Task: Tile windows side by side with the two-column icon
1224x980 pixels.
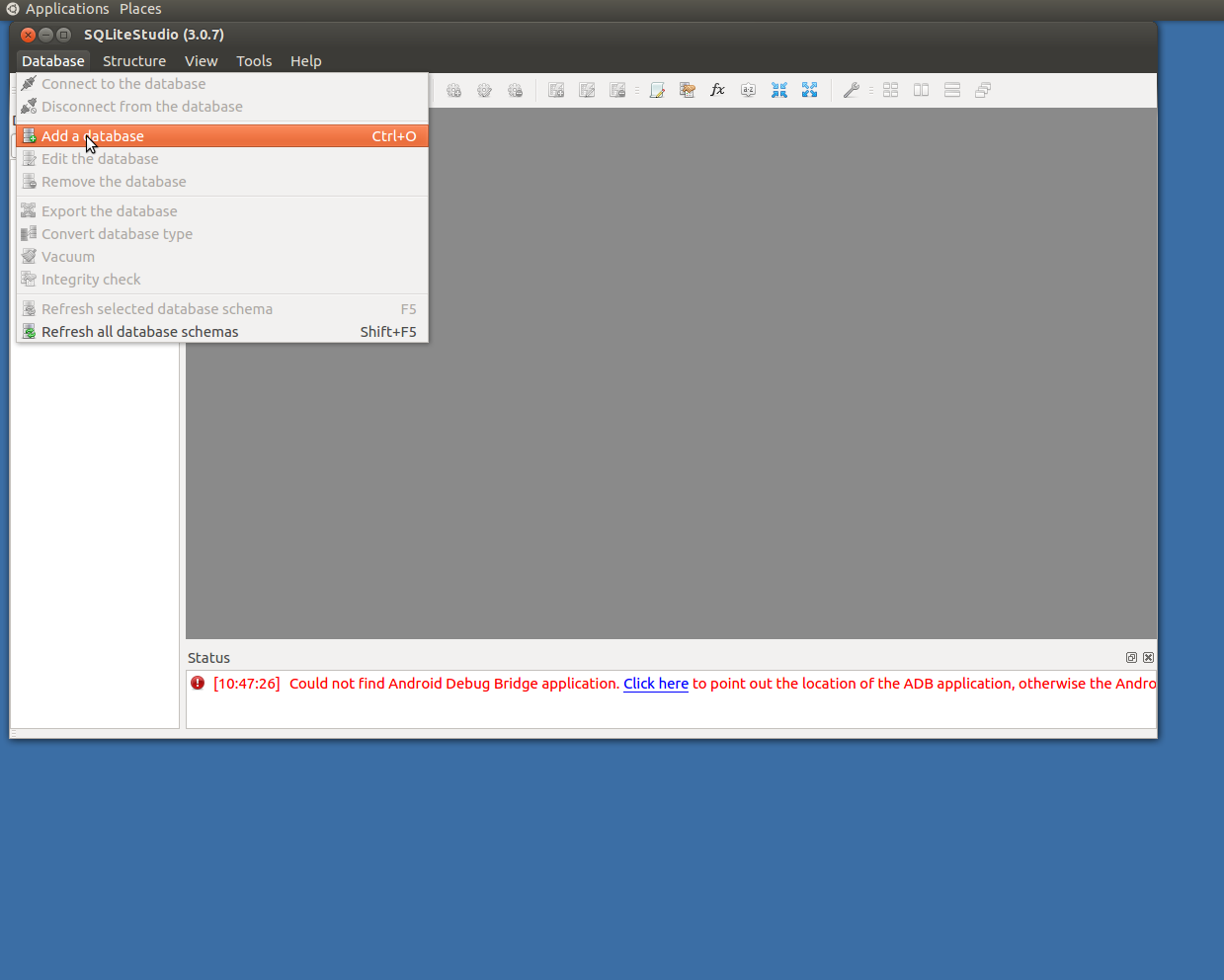Action: click(922, 90)
